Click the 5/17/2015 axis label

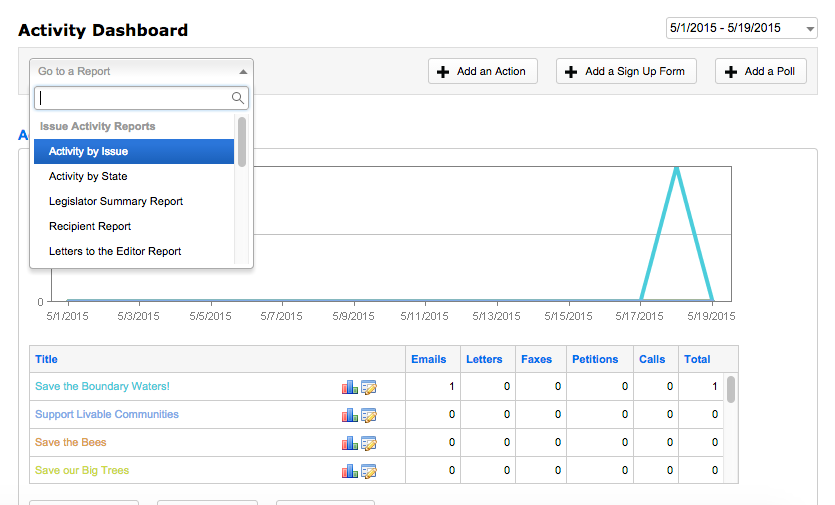pyautogui.click(x=640, y=316)
